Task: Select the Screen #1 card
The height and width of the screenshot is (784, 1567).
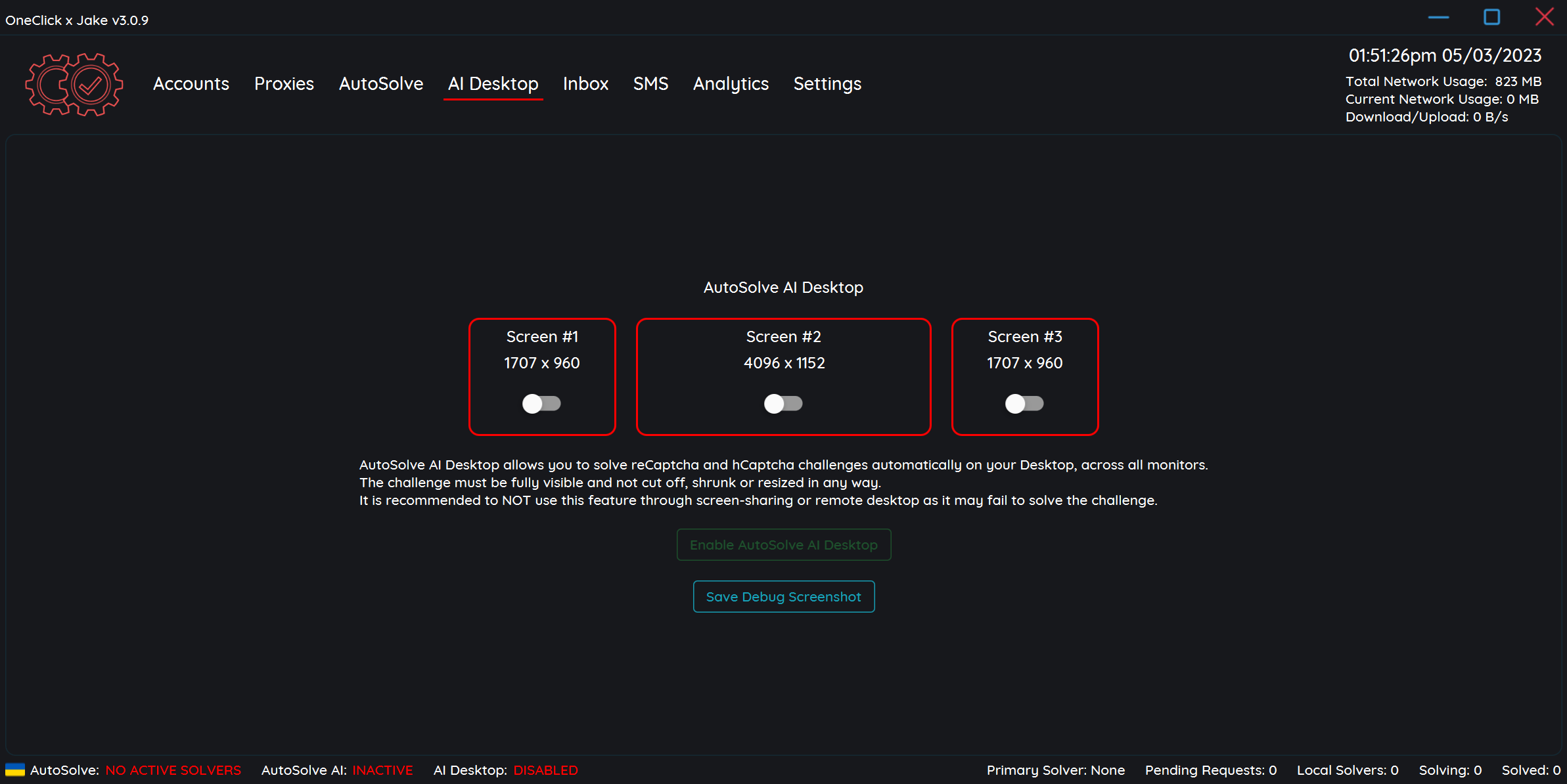Action: pos(542,377)
